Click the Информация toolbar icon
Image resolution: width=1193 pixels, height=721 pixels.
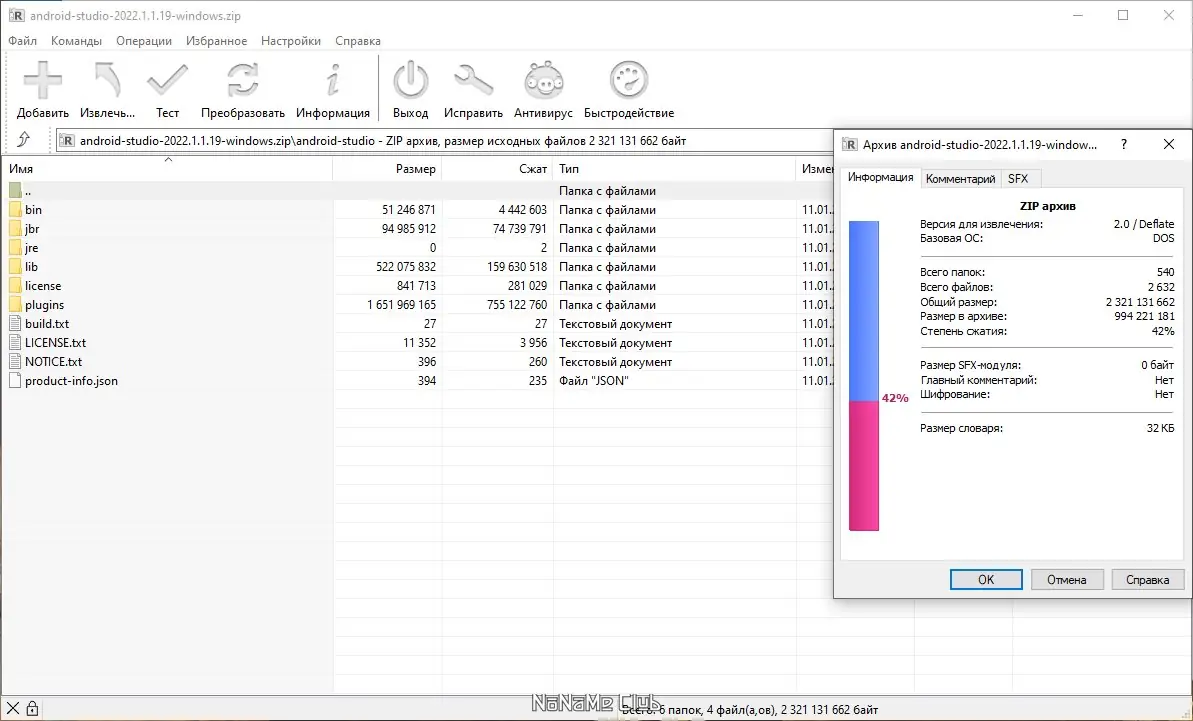(333, 85)
